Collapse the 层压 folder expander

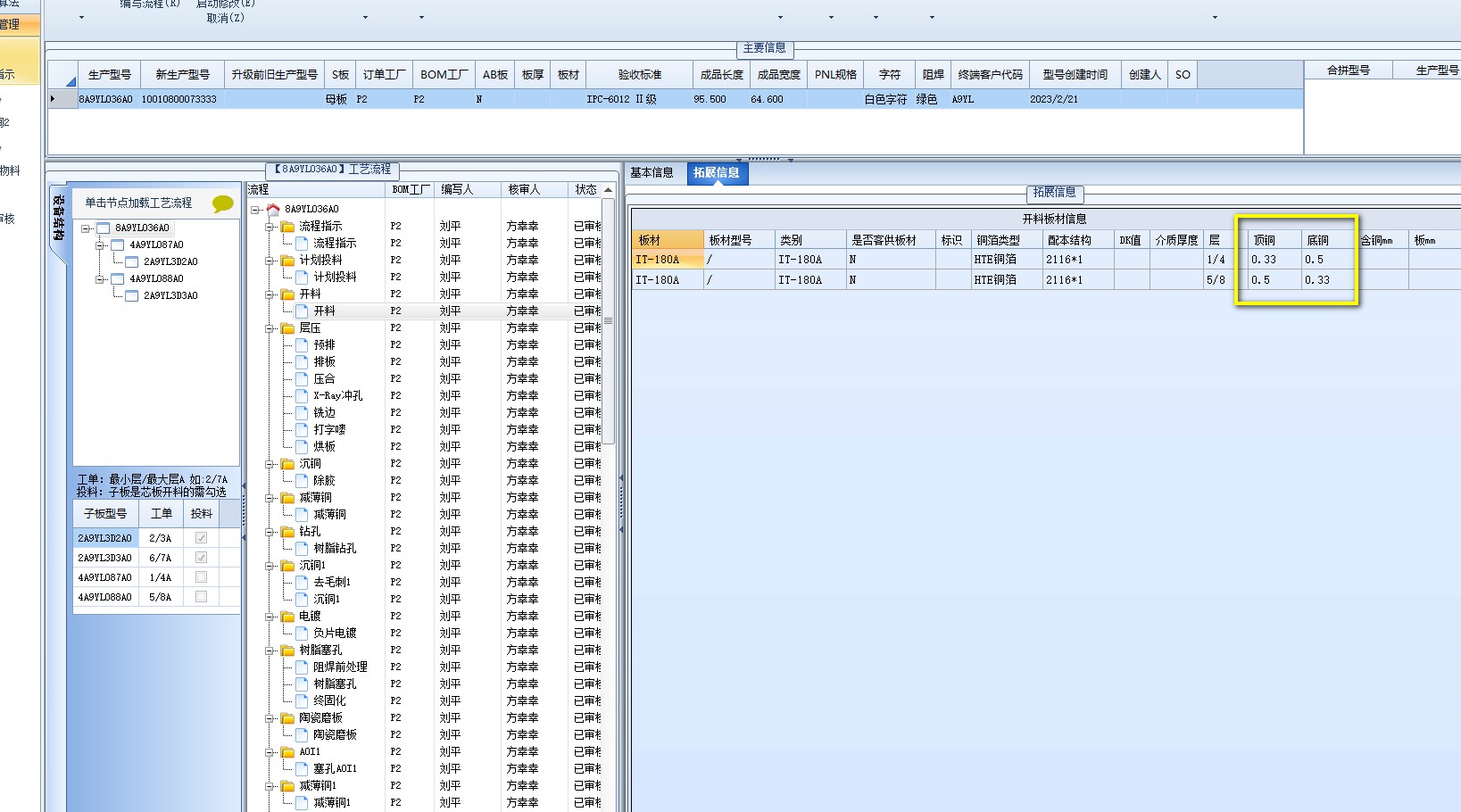270,328
